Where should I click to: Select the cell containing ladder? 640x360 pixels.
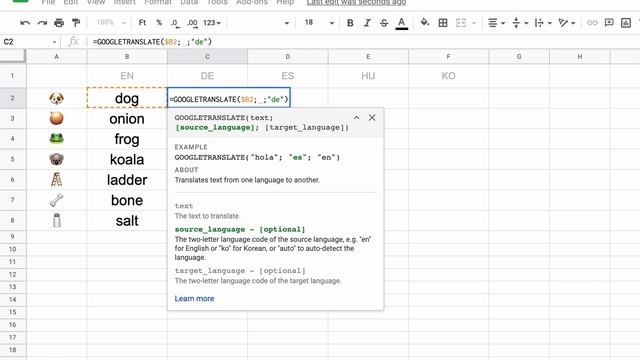pos(127,180)
